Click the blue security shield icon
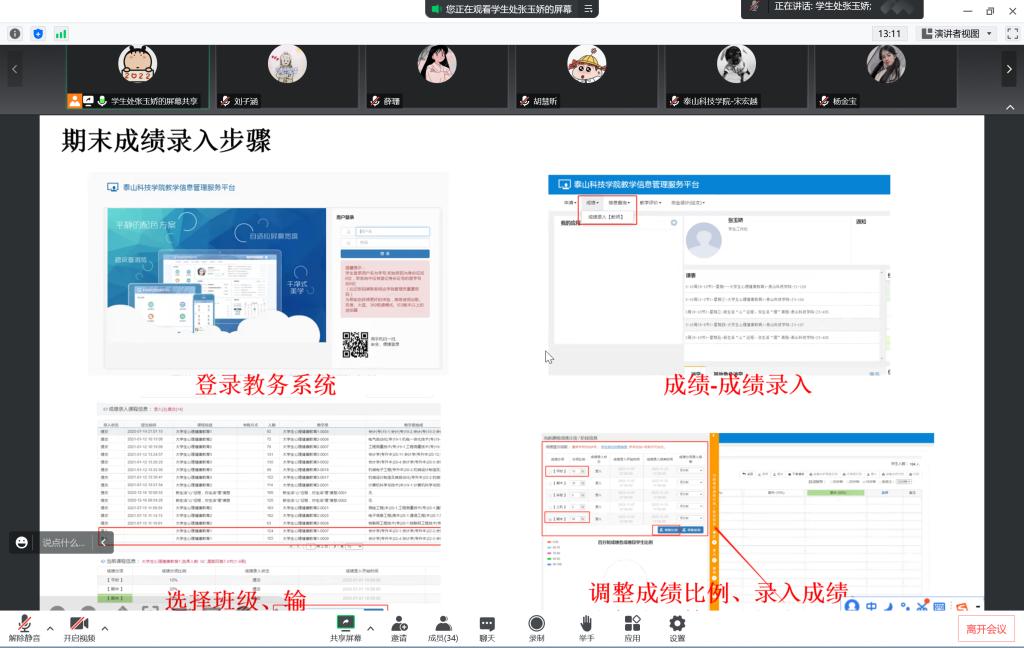Screen dimensions: 1024x648 [38, 33]
